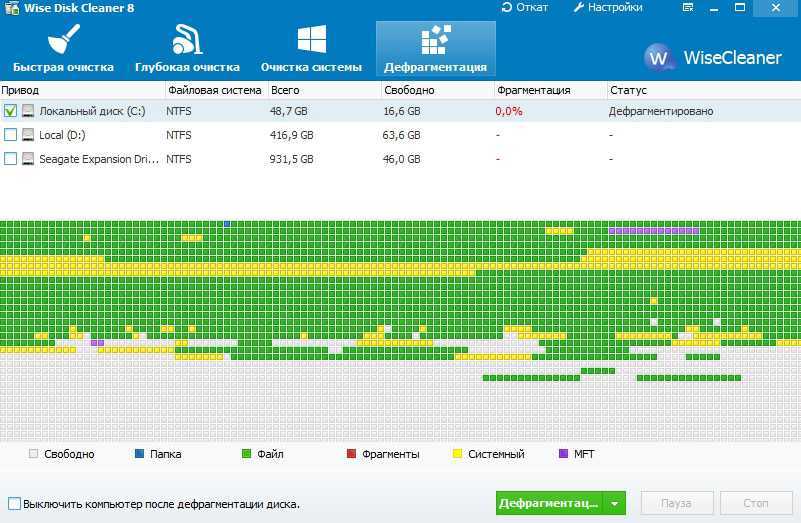
Task: Click the purple MFT legend swatch
Action: point(563,454)
